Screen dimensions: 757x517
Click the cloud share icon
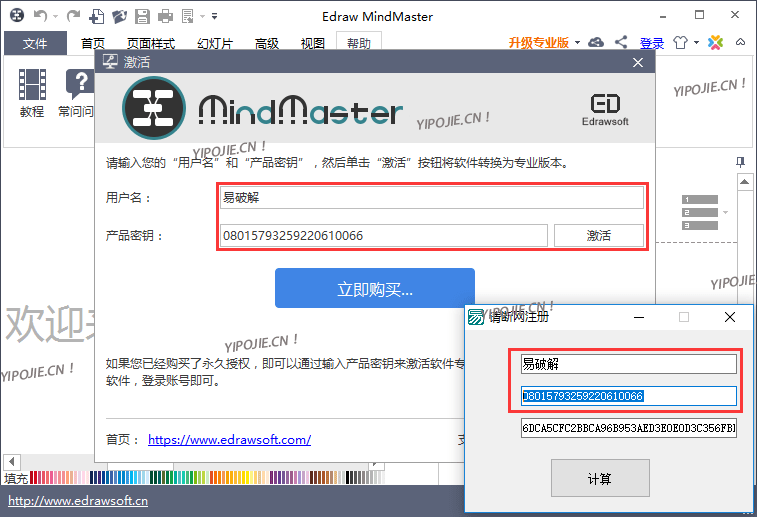(x=596, y=42)
